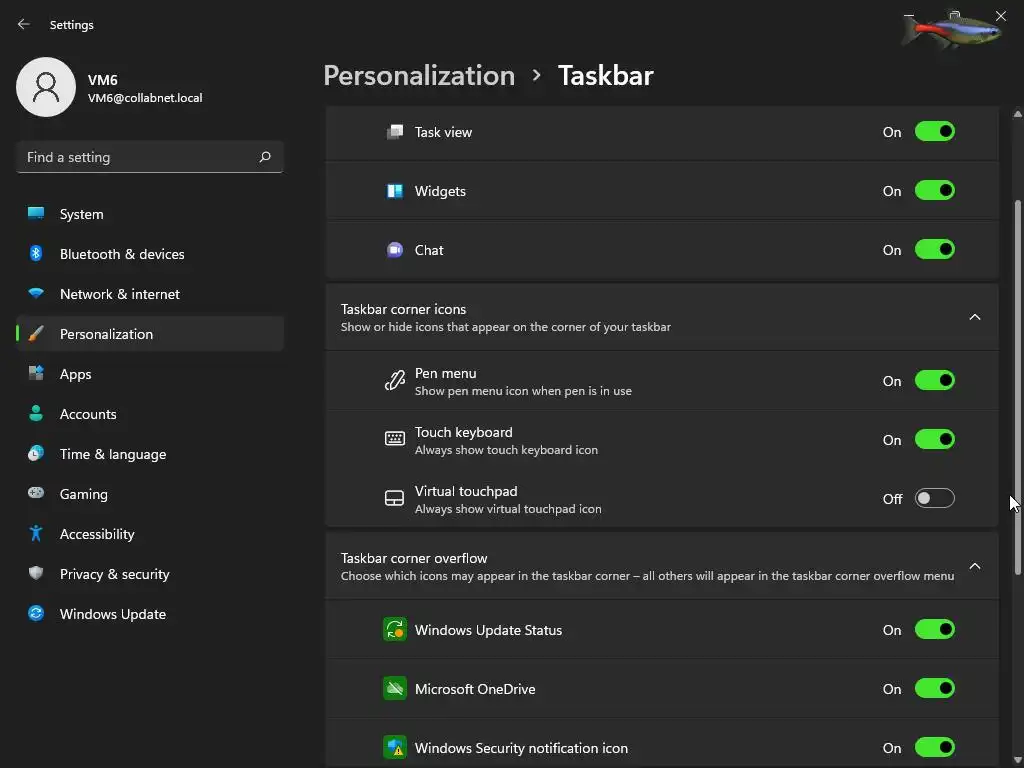Click the Microsoft OneDrive cloud icon
The height and width of the screenshot is (768, 1024).
395,689
